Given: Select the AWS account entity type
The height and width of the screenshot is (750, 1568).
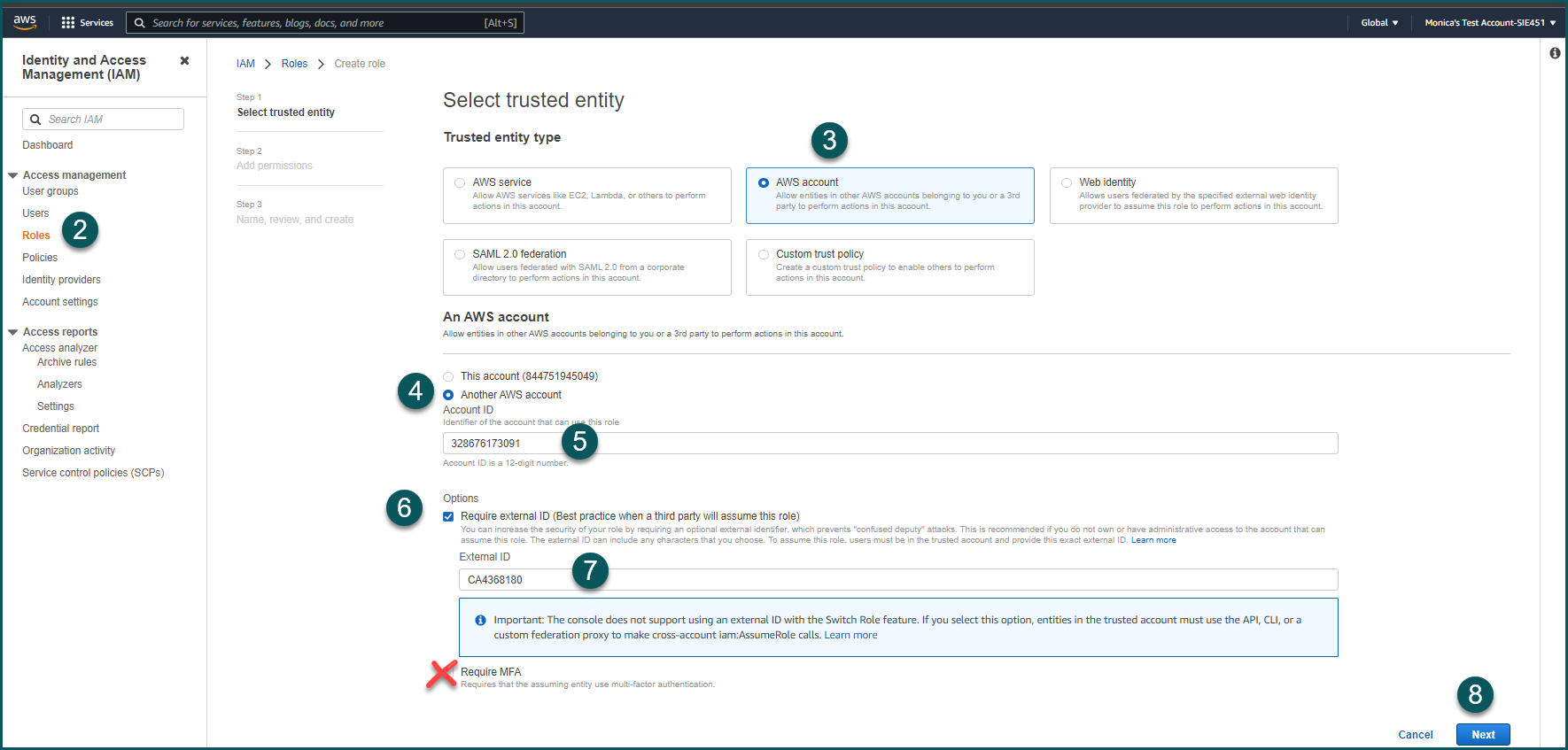Looking at the screenshot, I should (x=890, y=196).
